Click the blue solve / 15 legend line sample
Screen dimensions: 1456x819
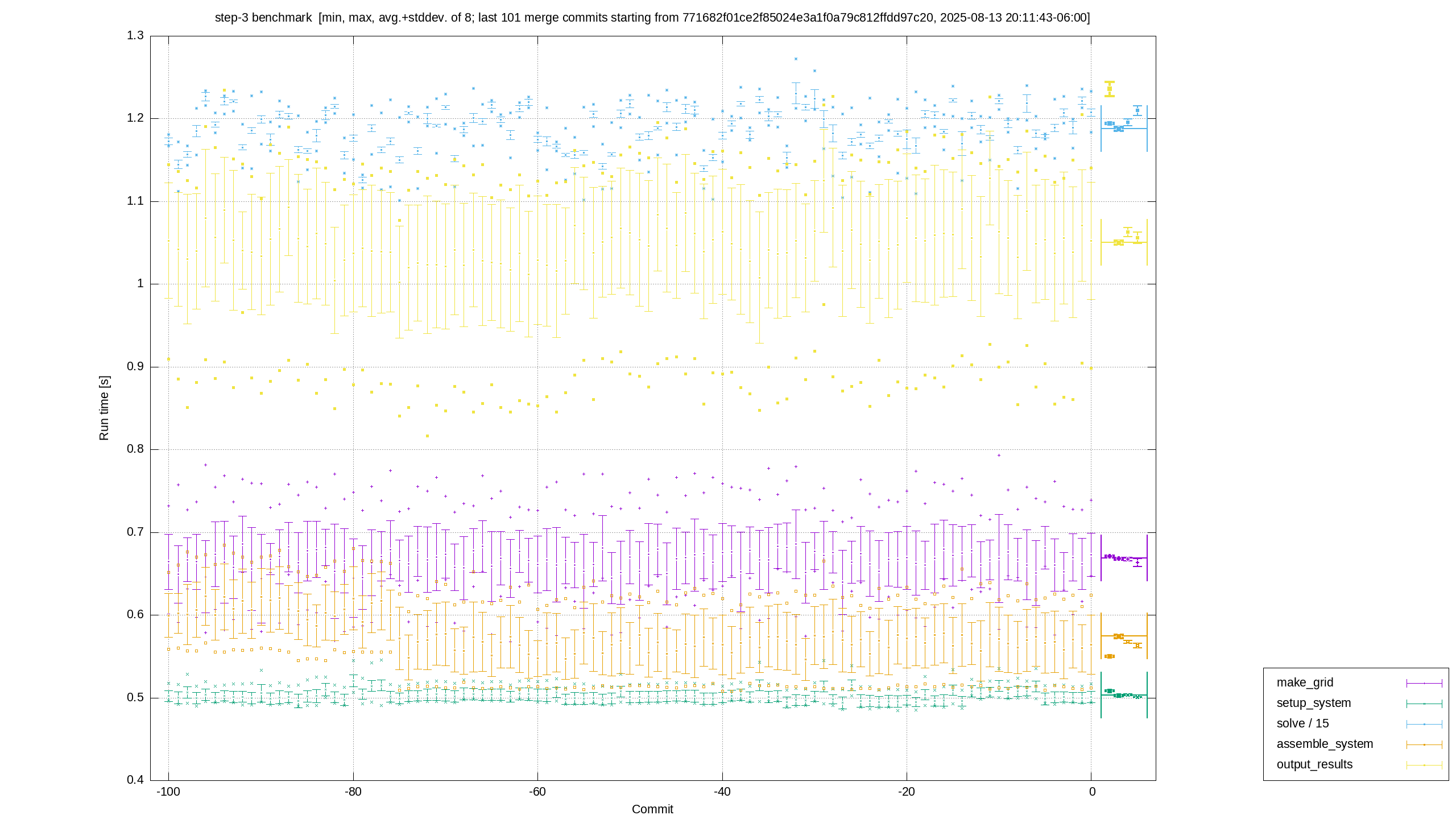1424,724
